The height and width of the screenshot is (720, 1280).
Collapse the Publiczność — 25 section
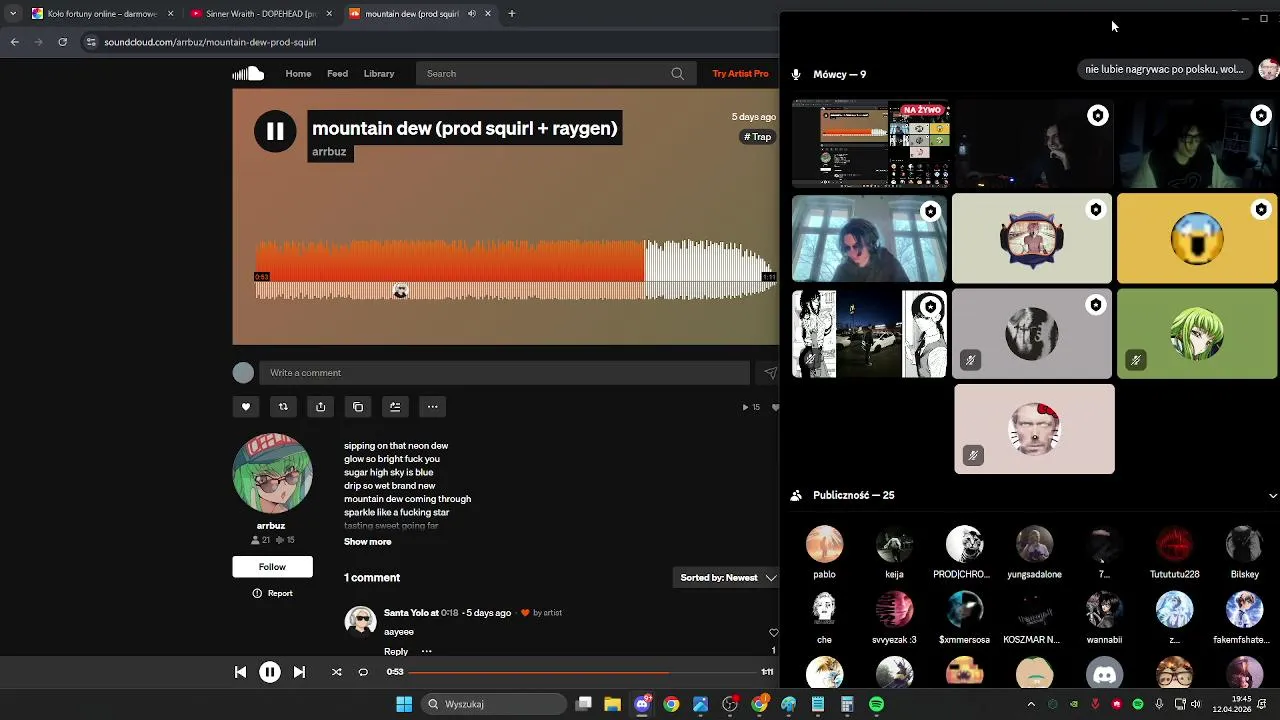click(x=1272, y=496)
